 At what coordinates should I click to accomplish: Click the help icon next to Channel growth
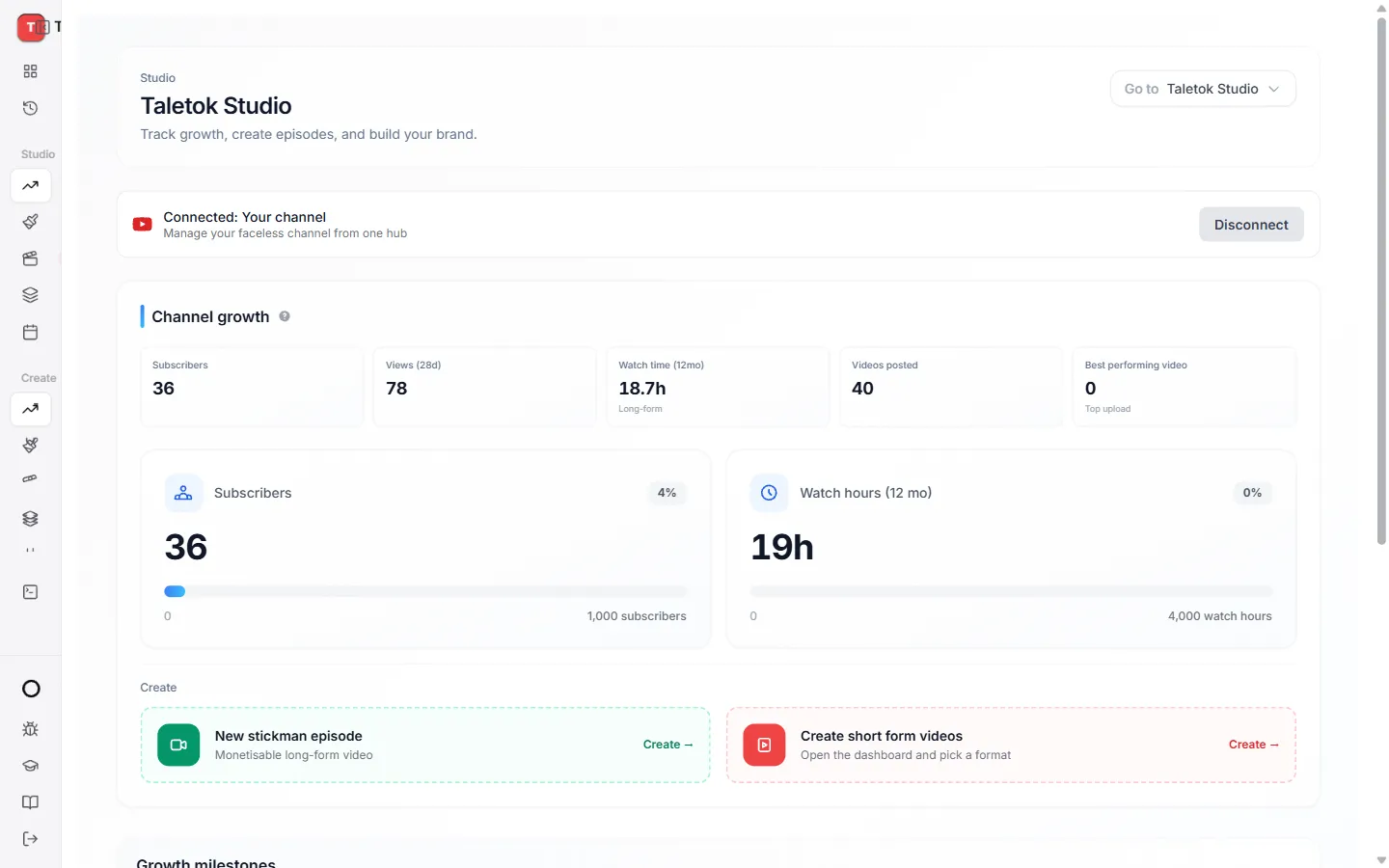pos(285,316)
